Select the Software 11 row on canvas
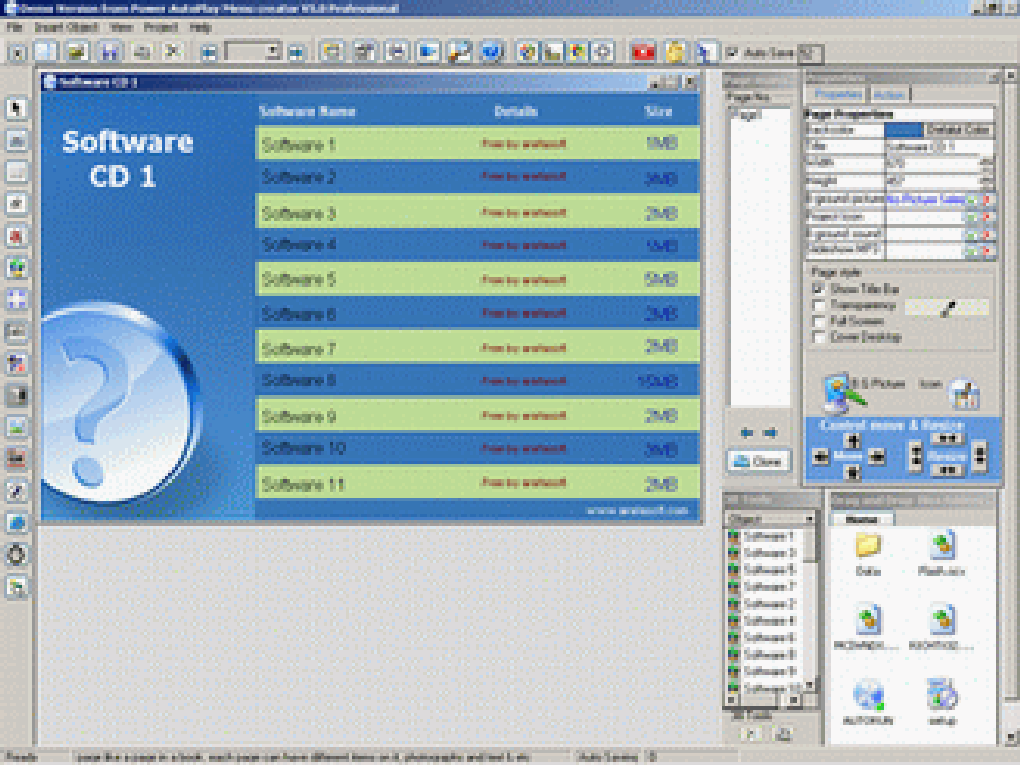The height and width of the screenshot is (765, 1020). pos(477,483)
